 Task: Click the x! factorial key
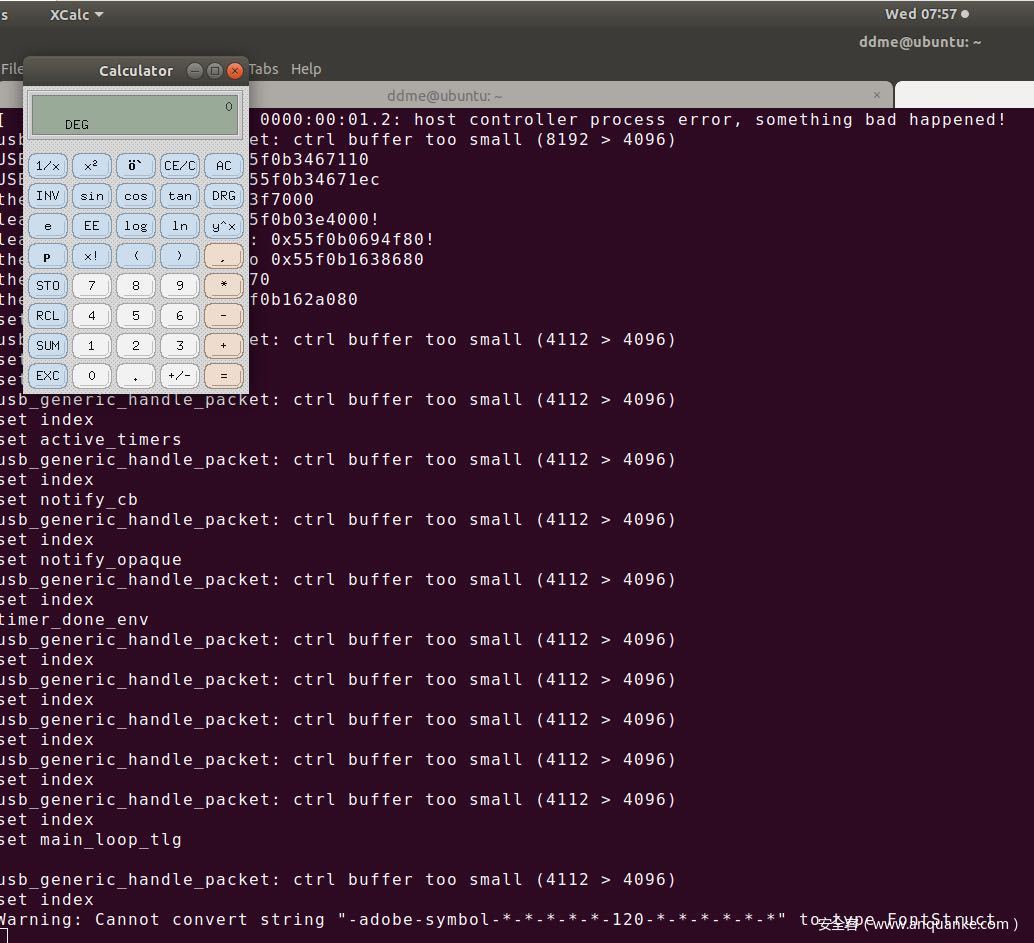(91, 256)
